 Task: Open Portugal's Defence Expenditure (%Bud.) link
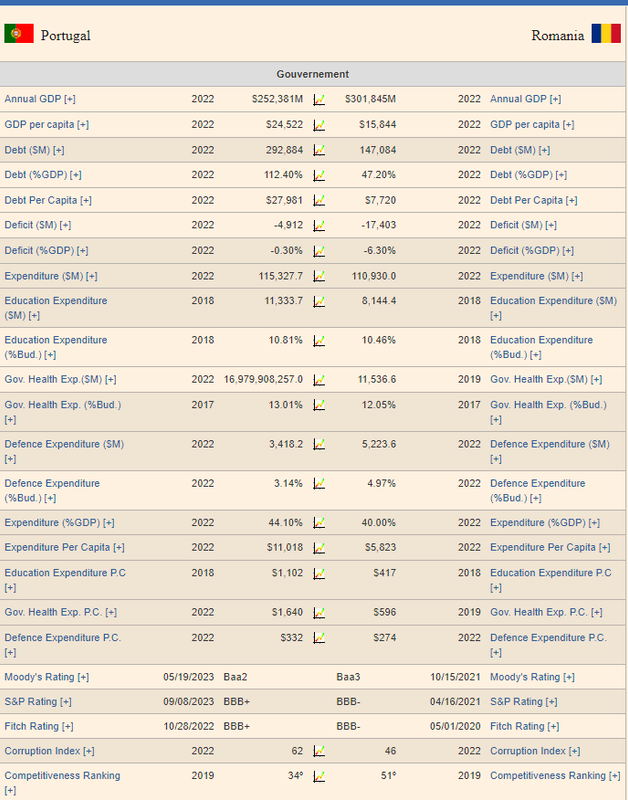click(x=52, y=490)
